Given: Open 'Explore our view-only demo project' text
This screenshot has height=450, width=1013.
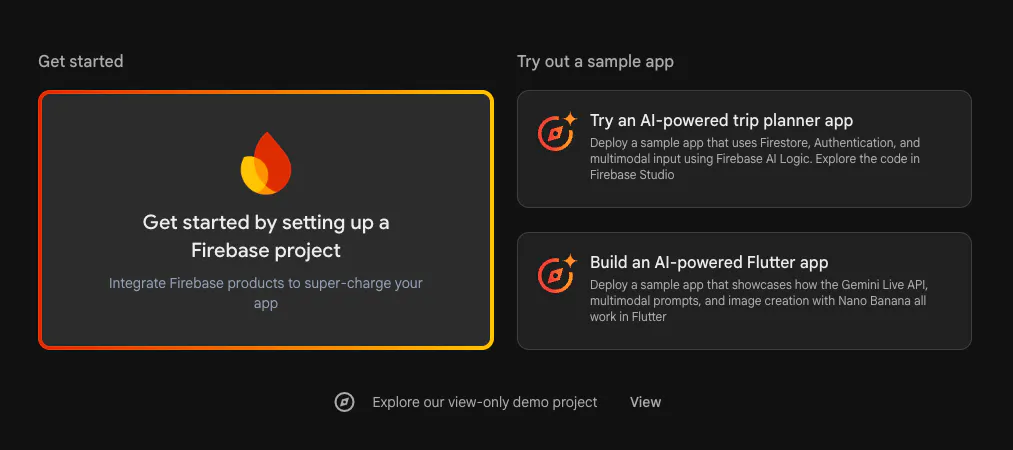Looking at the screenshot, I should (x=484, y=402).
